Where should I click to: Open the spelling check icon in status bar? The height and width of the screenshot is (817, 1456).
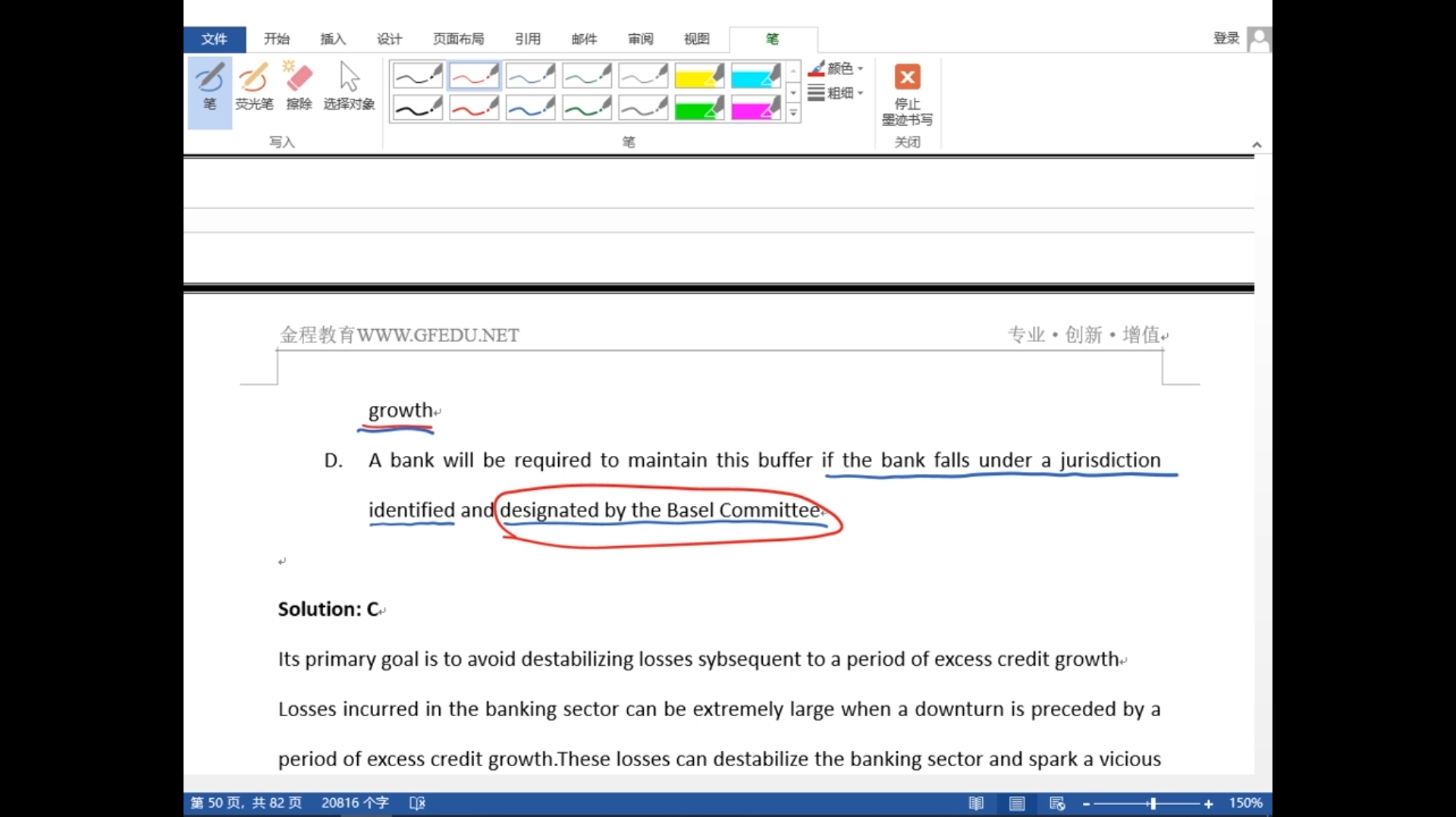point(417,803)
